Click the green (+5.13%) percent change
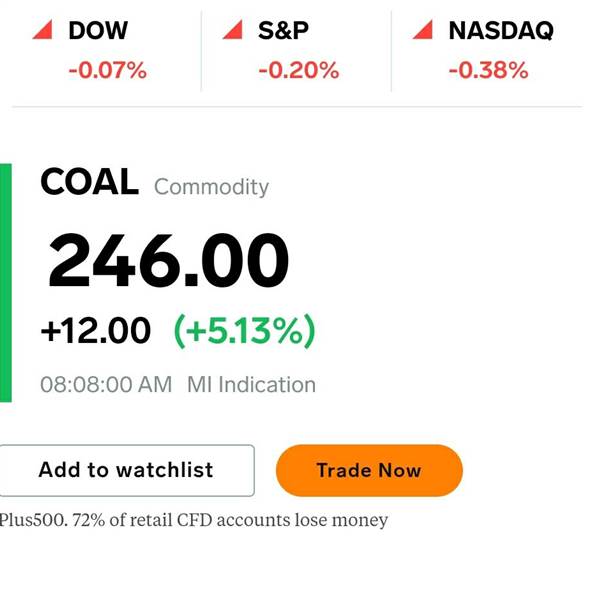This screenshot has width=600, height=600. coord(245,331)
